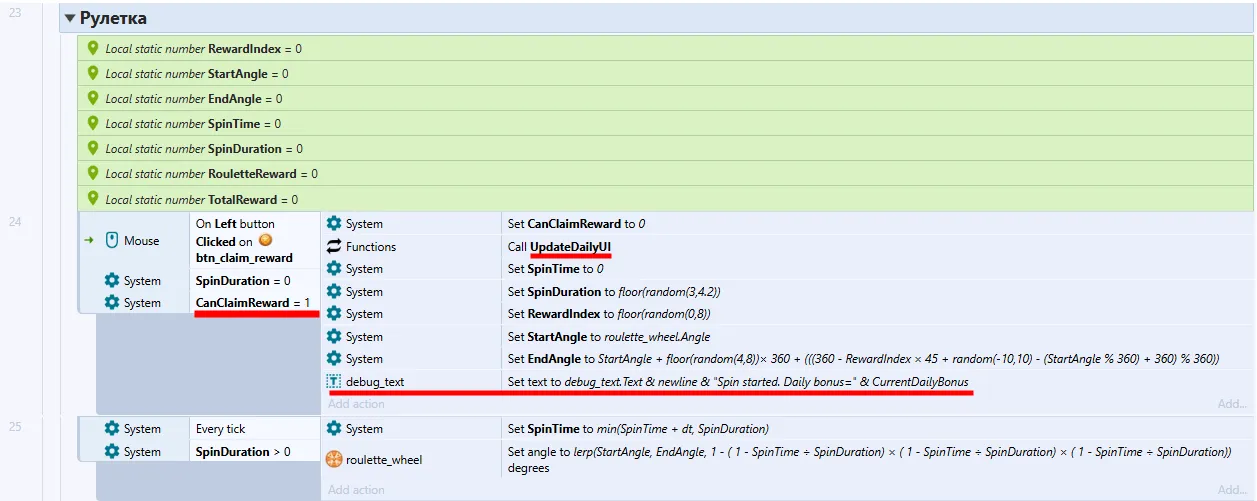Click Add action under the debug_text action
The image size is (1257, 501).
pos(356,403)
